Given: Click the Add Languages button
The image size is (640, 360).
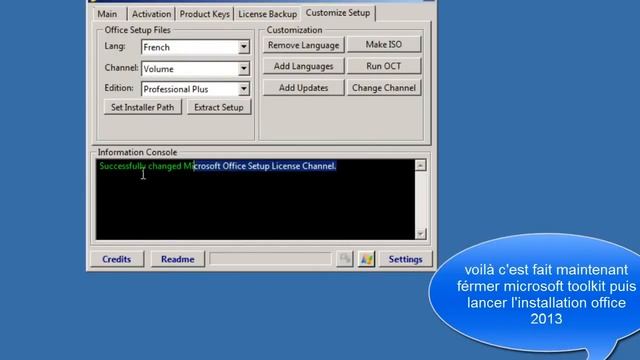Looking at the screenshot, I should (303, 66).
